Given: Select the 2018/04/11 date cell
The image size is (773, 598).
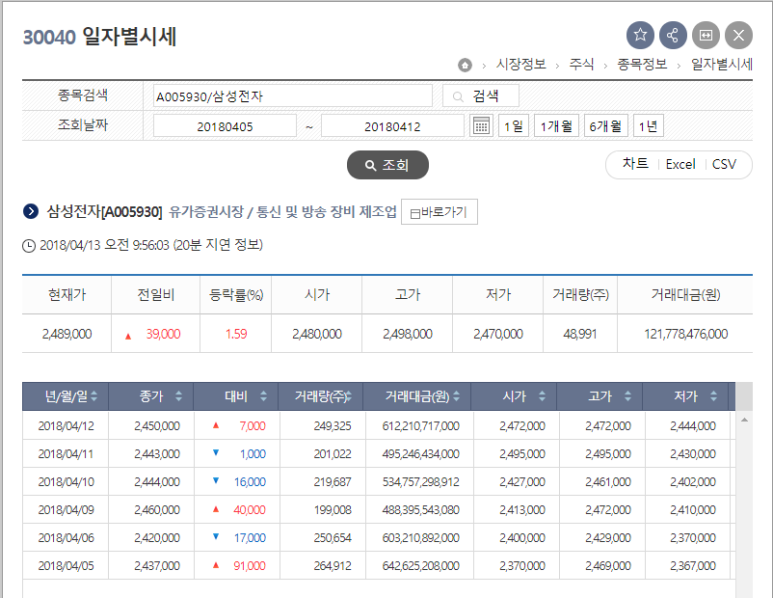Looking at the screenshot, I should tap(66, 454).
